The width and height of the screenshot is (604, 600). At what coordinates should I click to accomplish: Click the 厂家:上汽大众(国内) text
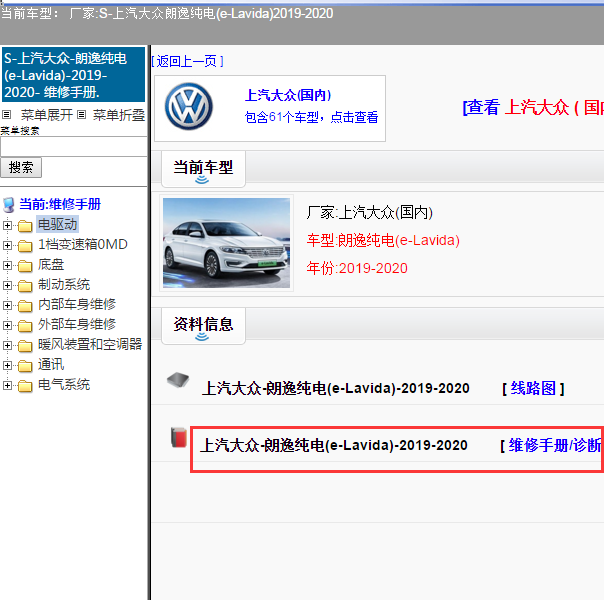click(370, 213)
